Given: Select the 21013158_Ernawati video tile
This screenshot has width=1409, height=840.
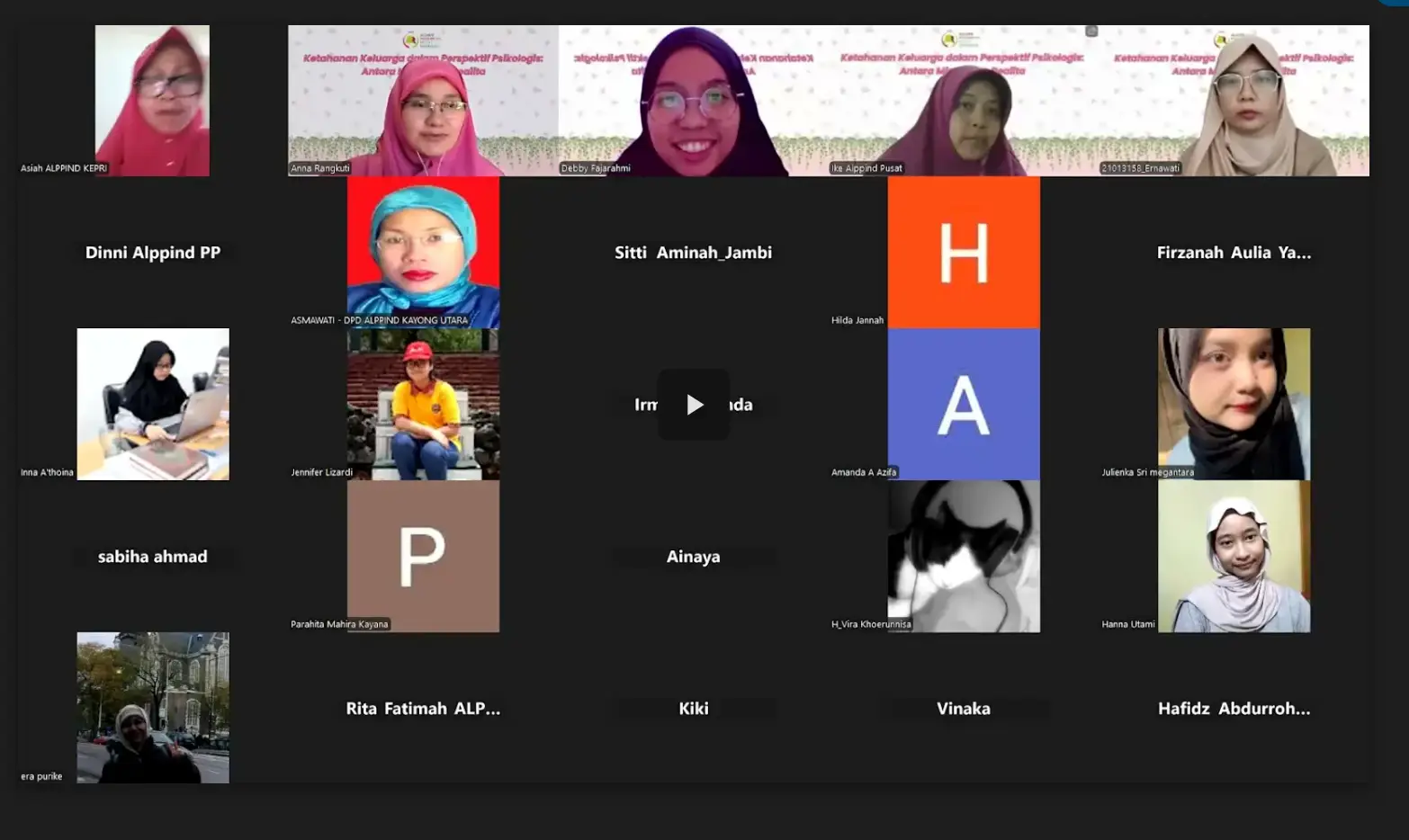Looking at the screenshot, I should (x=1234, y=100).
